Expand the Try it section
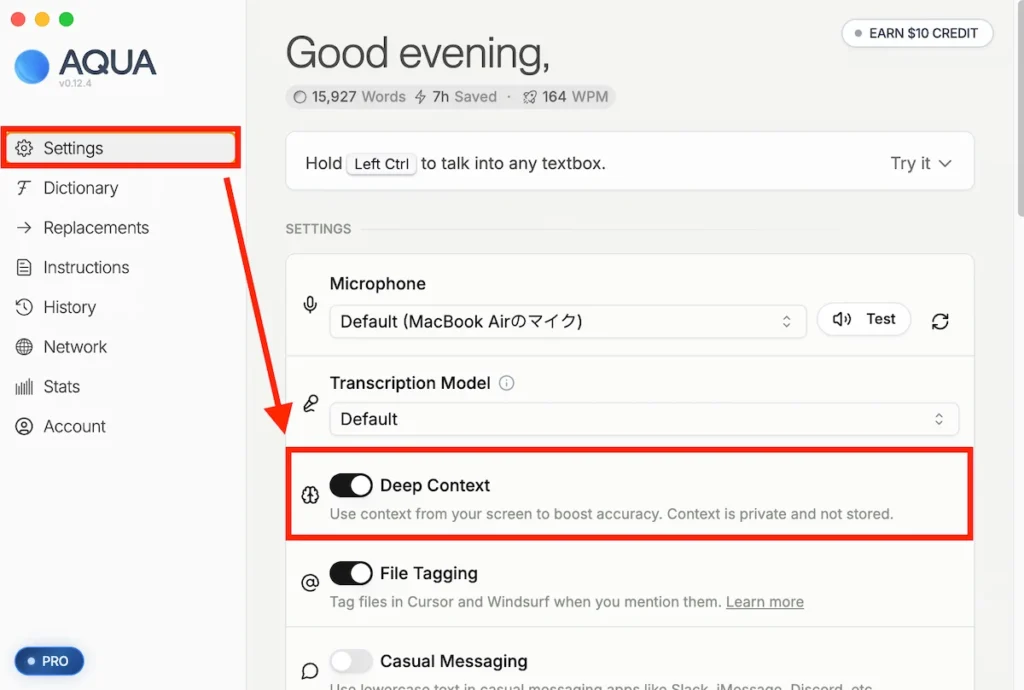The height and width of the screenshot is (690, 1024). 920,163
